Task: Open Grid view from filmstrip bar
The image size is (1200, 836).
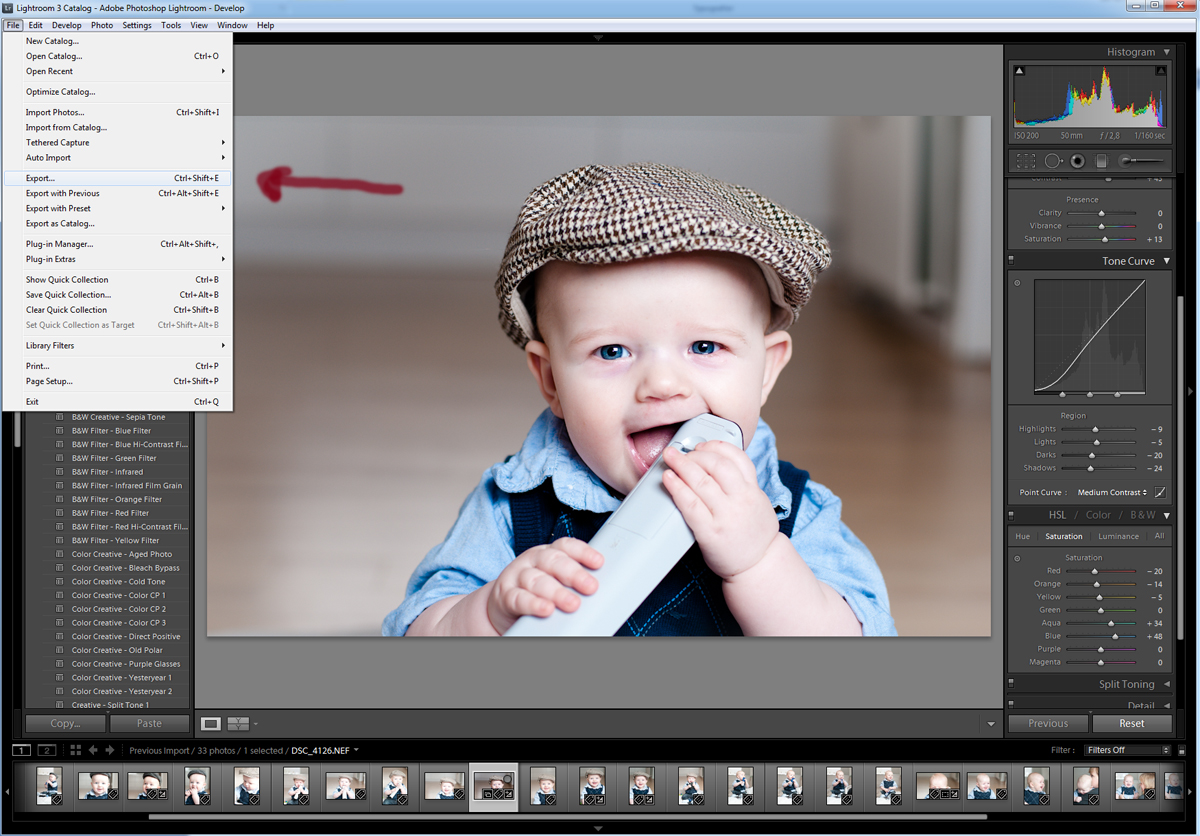Action: coord(75,750)
